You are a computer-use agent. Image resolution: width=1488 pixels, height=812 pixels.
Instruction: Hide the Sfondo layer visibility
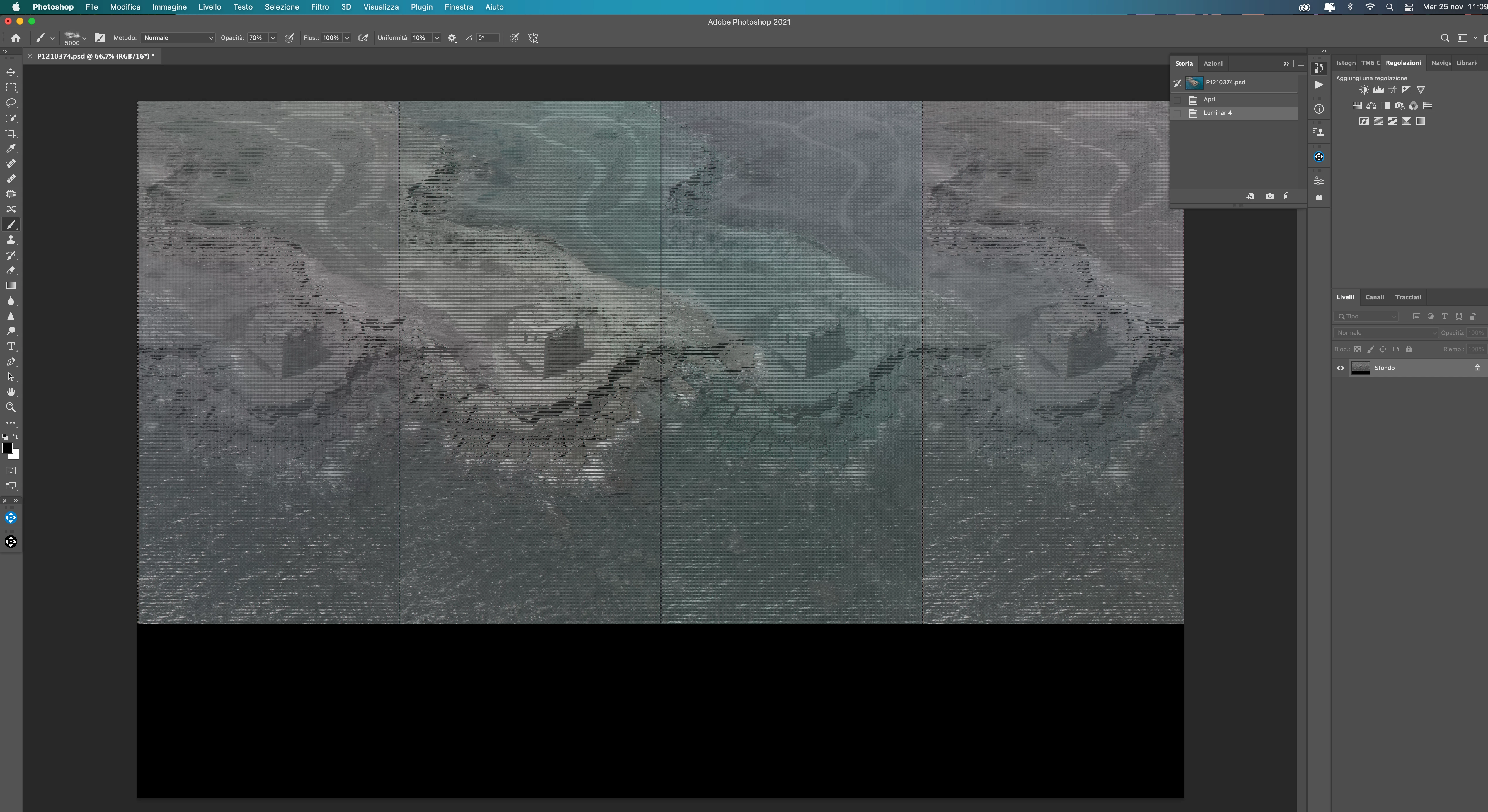coord(1340,368)
